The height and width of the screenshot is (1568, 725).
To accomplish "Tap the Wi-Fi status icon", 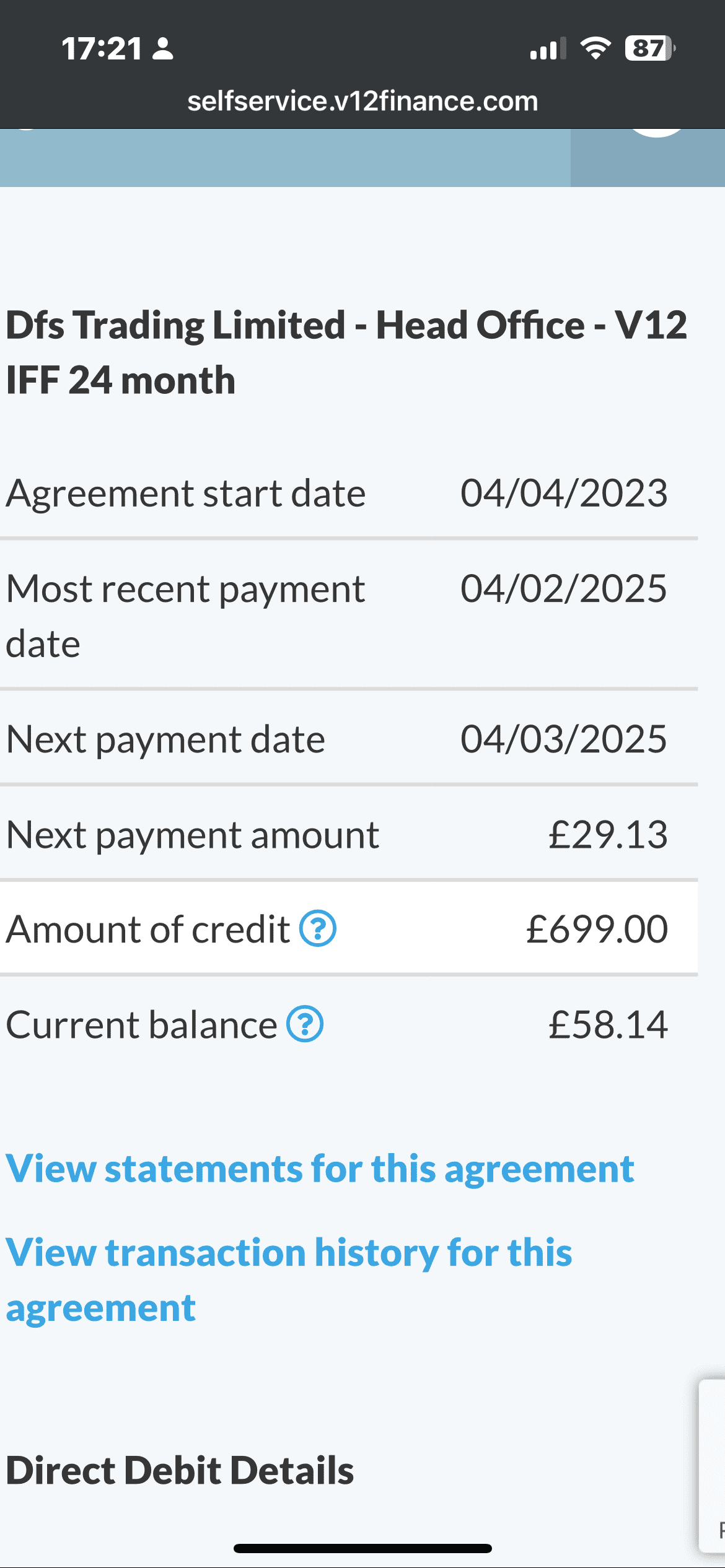I will (x=595, y=48).
